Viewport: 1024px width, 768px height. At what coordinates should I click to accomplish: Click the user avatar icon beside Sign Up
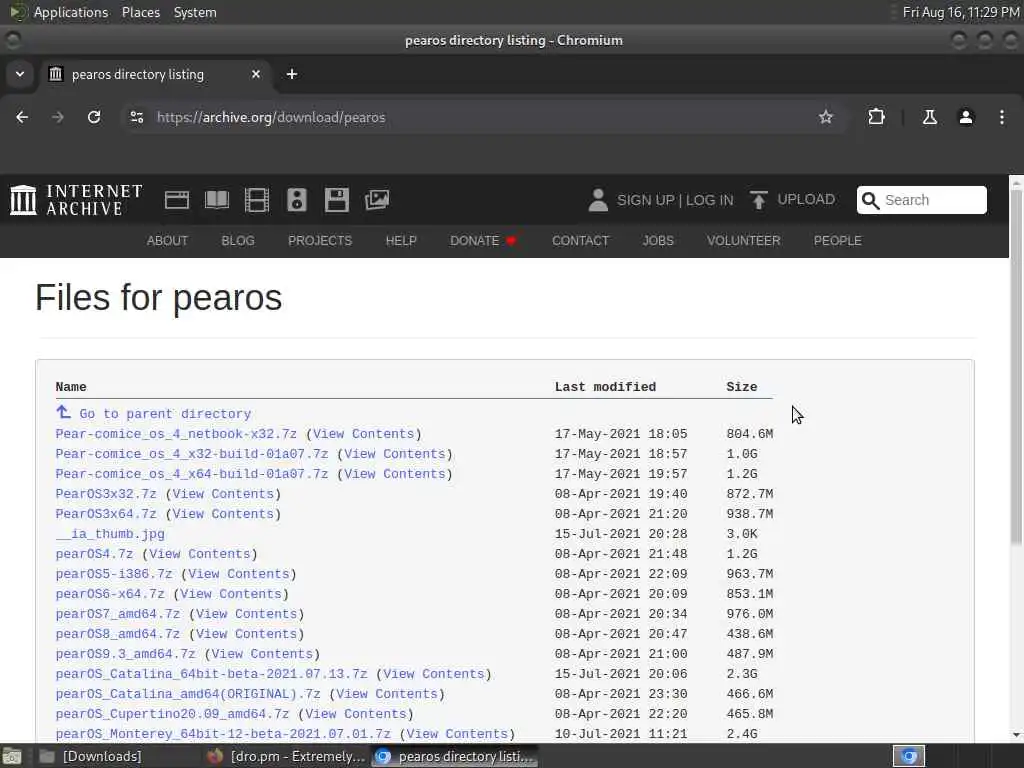tap(598, 200)
